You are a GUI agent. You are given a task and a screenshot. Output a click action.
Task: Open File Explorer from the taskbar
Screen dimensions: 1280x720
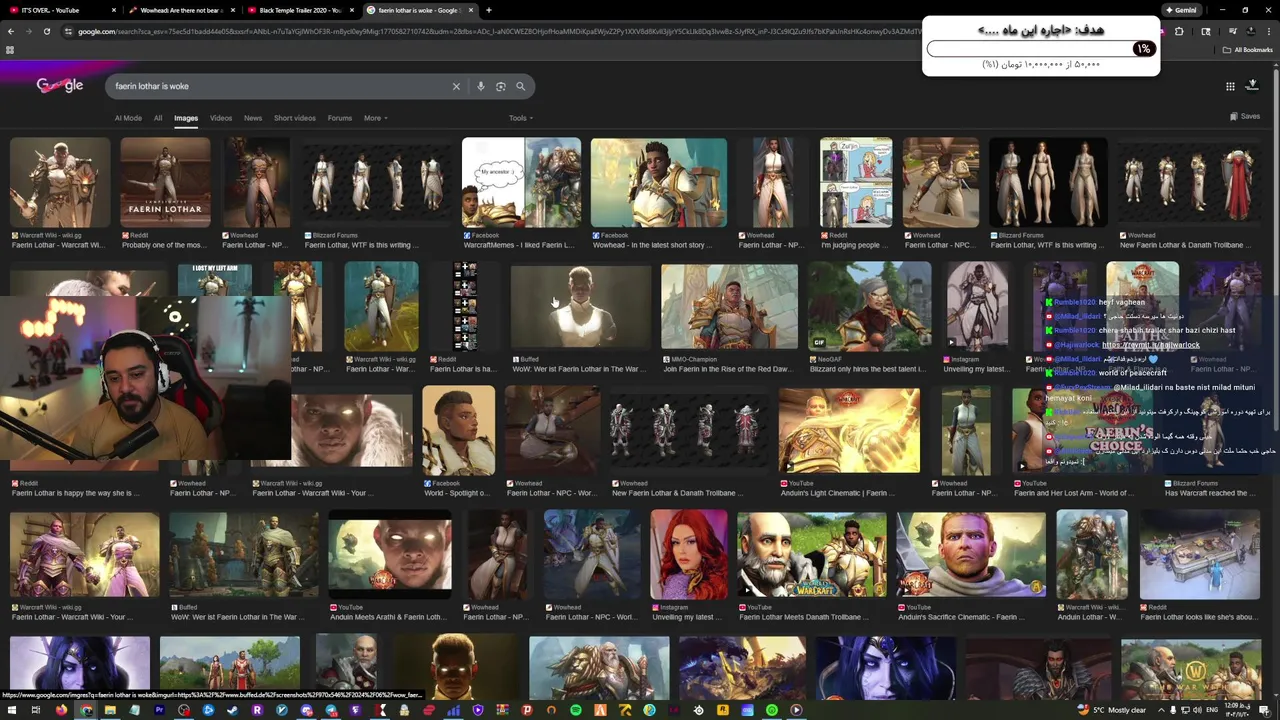[110, 710]
